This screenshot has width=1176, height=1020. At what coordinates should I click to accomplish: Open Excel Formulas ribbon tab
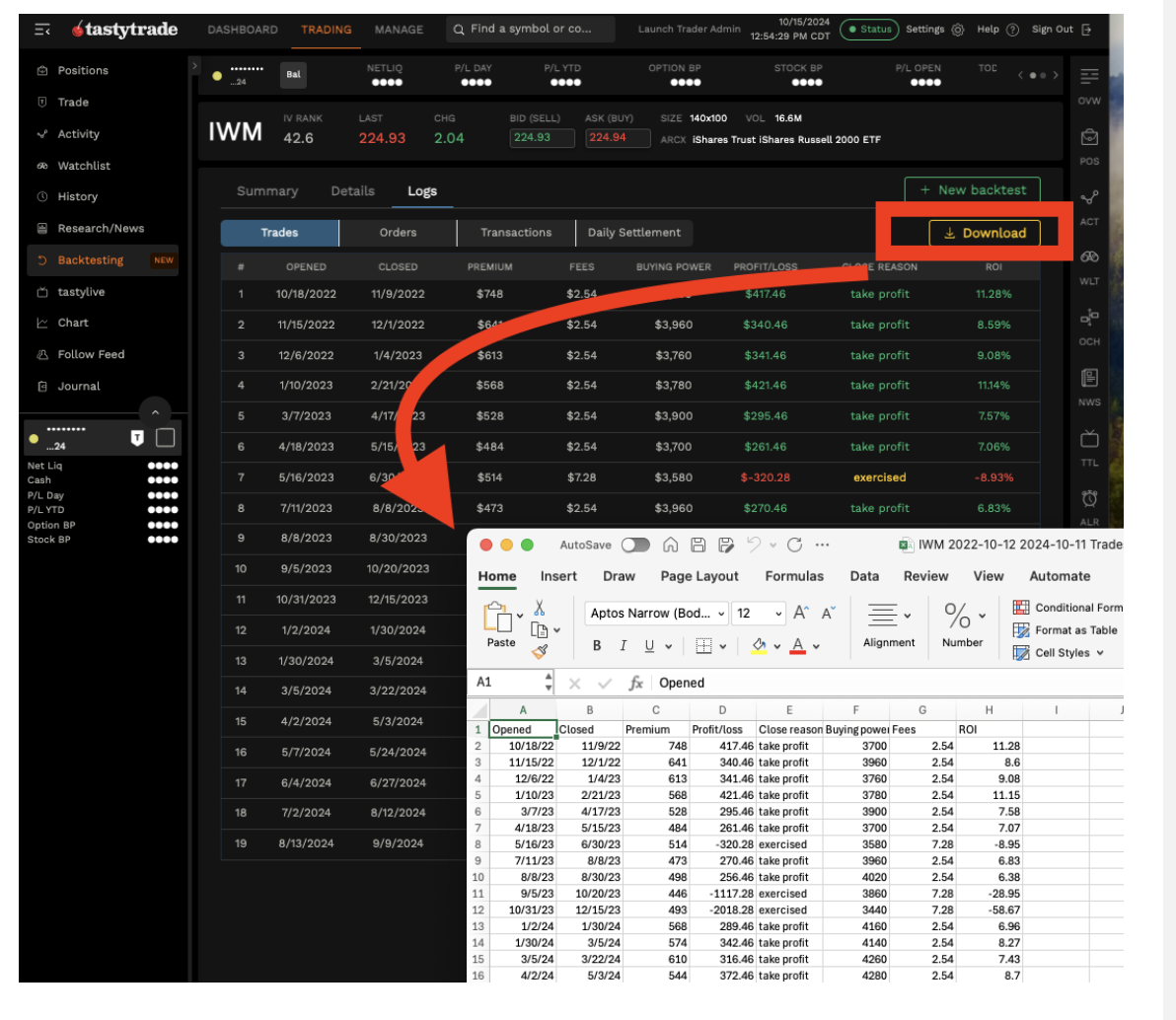(x=793, y=576)
